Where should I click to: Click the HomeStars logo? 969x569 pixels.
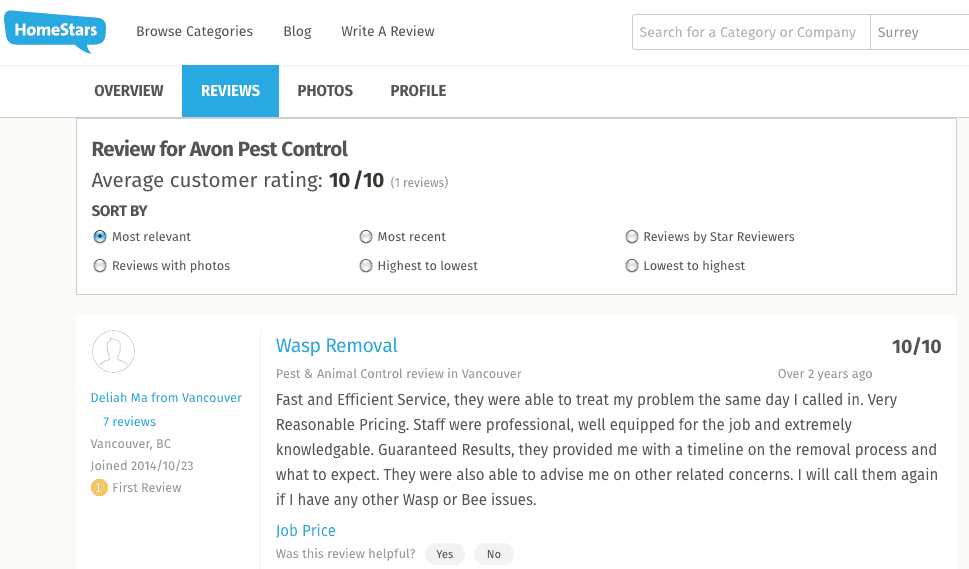[x=55, y=31]
